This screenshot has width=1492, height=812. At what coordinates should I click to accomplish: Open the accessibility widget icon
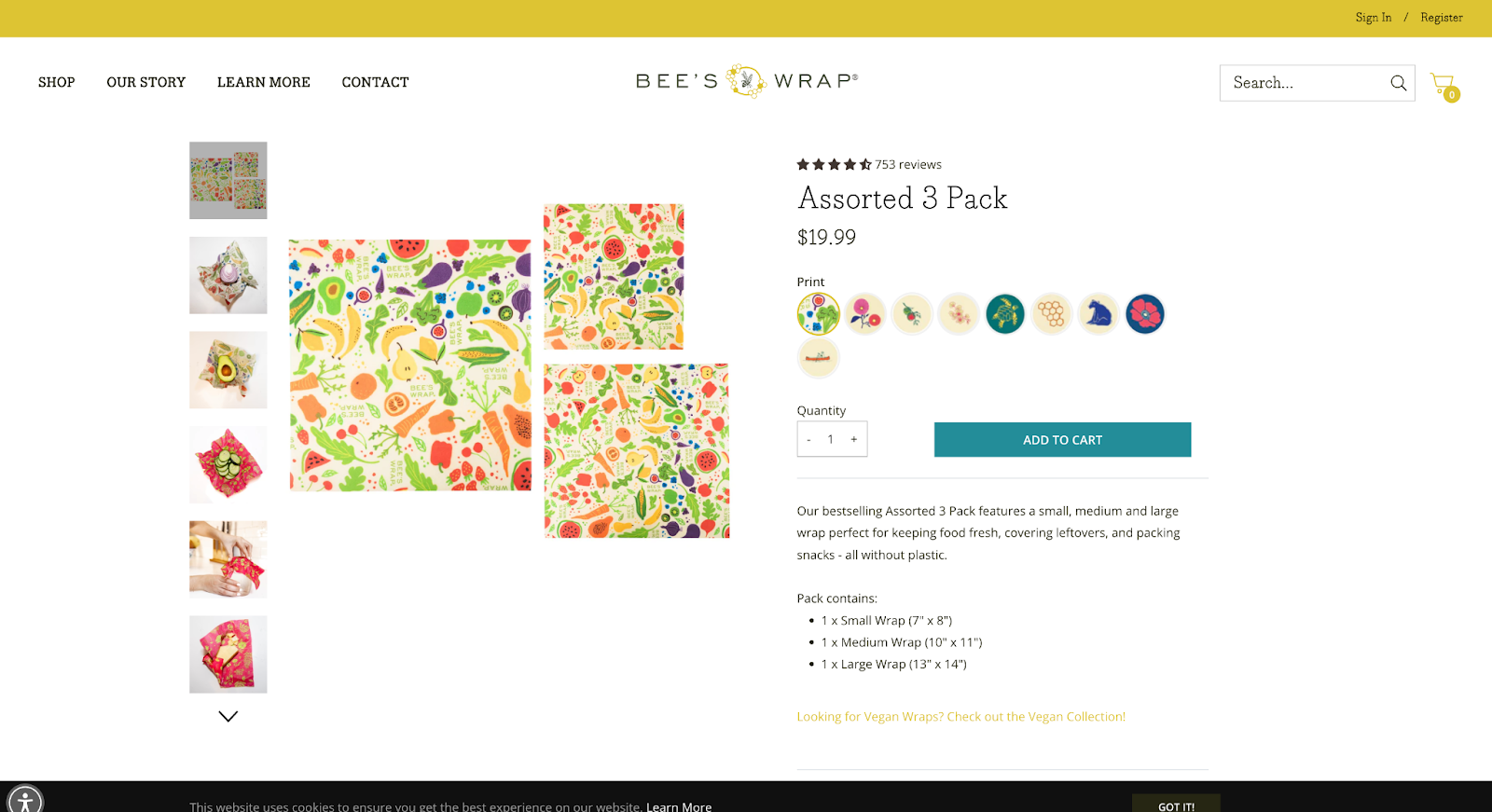coord(26,799)
